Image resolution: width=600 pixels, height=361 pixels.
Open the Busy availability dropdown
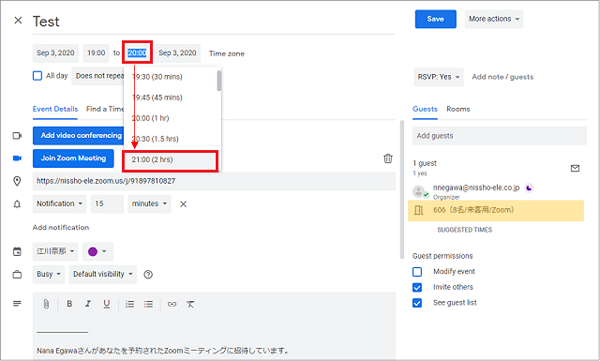[x=49, y=274]
